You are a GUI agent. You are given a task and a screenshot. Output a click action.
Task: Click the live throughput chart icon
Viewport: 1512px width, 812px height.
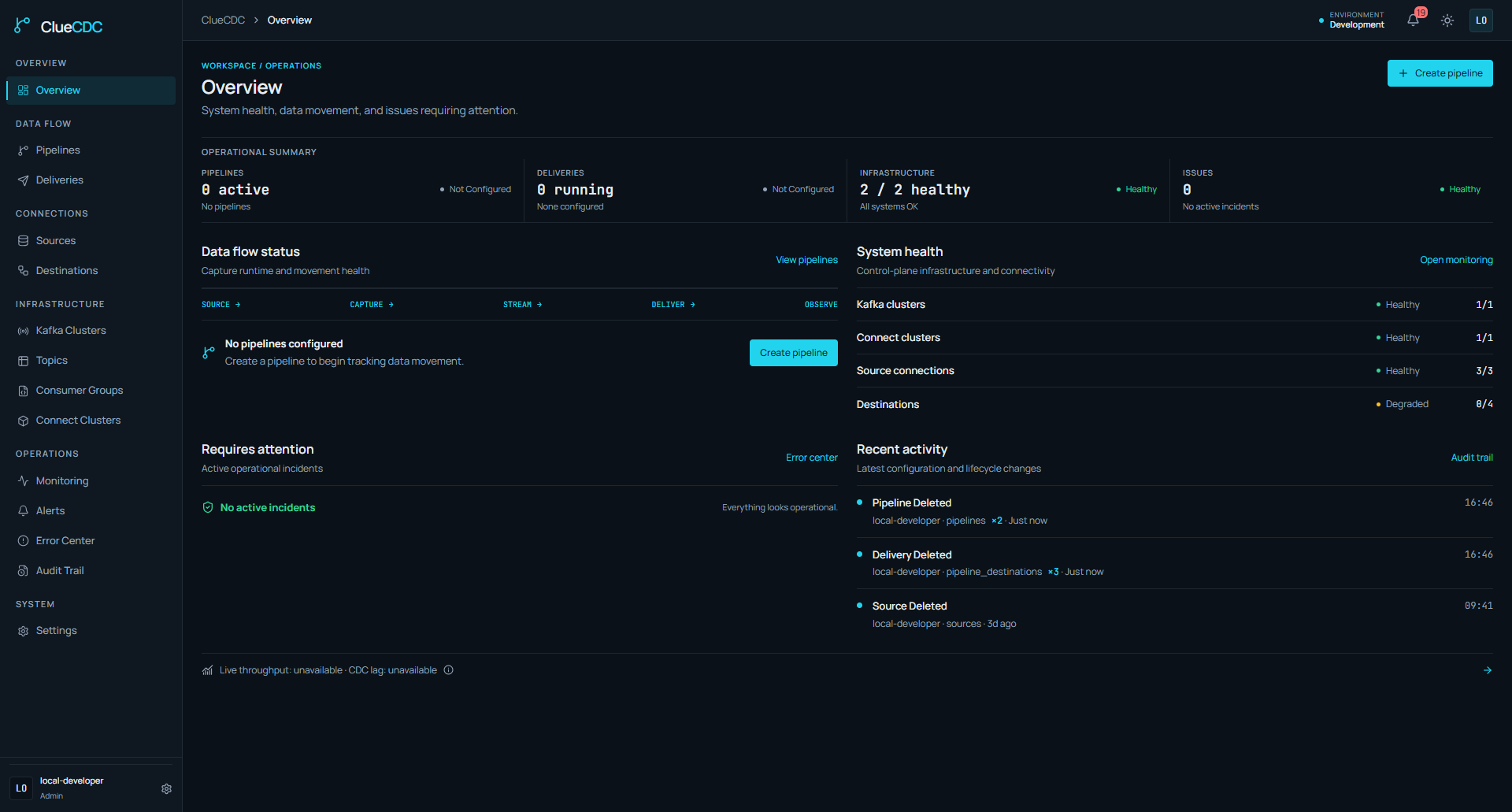(208, 670)
